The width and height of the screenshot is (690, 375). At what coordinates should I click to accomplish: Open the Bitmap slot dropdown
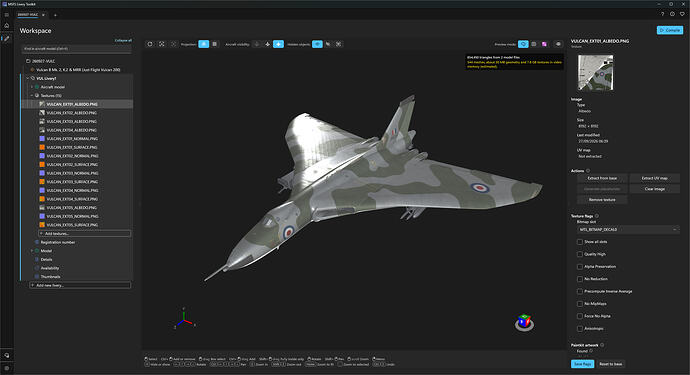click(628, 229)
